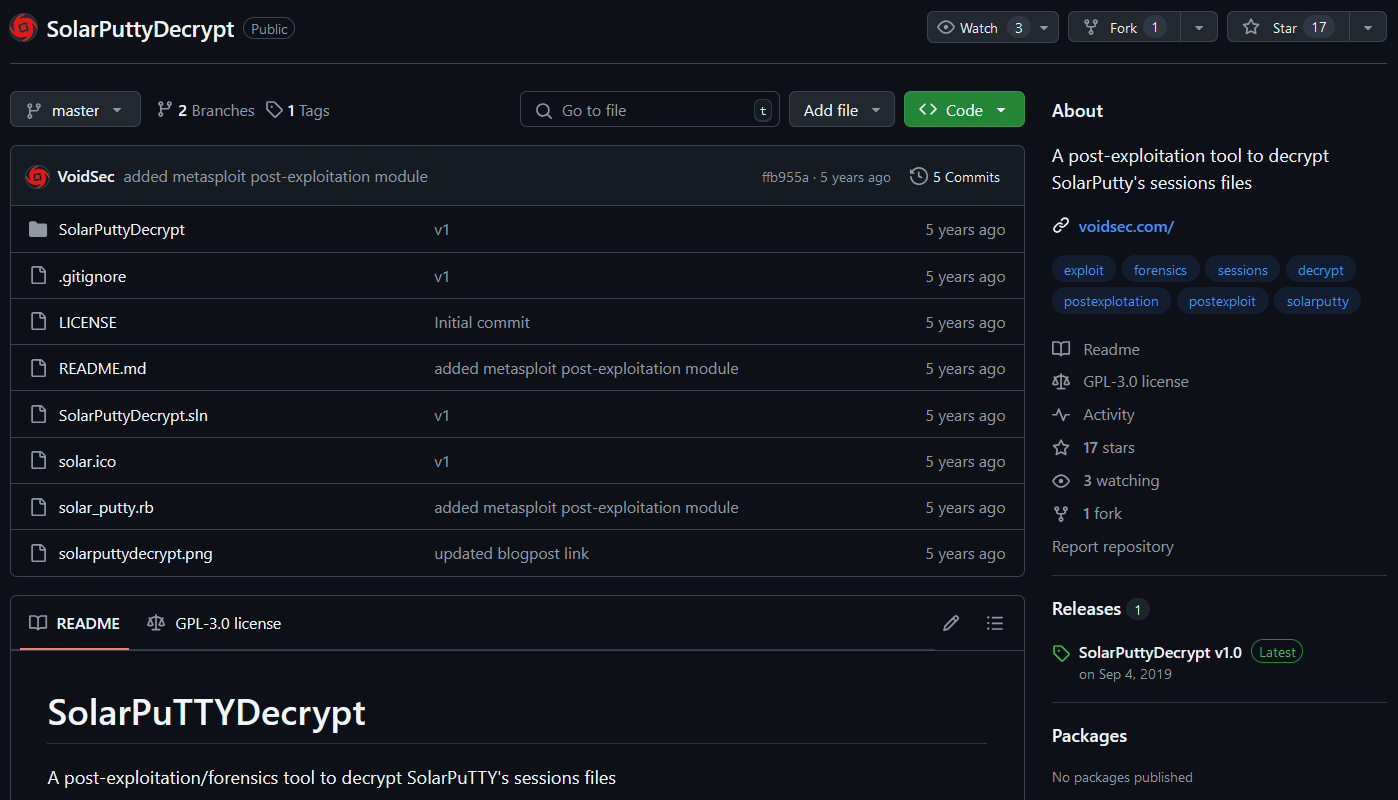
Task: Open the README.md file
Action: coord(103,369)
